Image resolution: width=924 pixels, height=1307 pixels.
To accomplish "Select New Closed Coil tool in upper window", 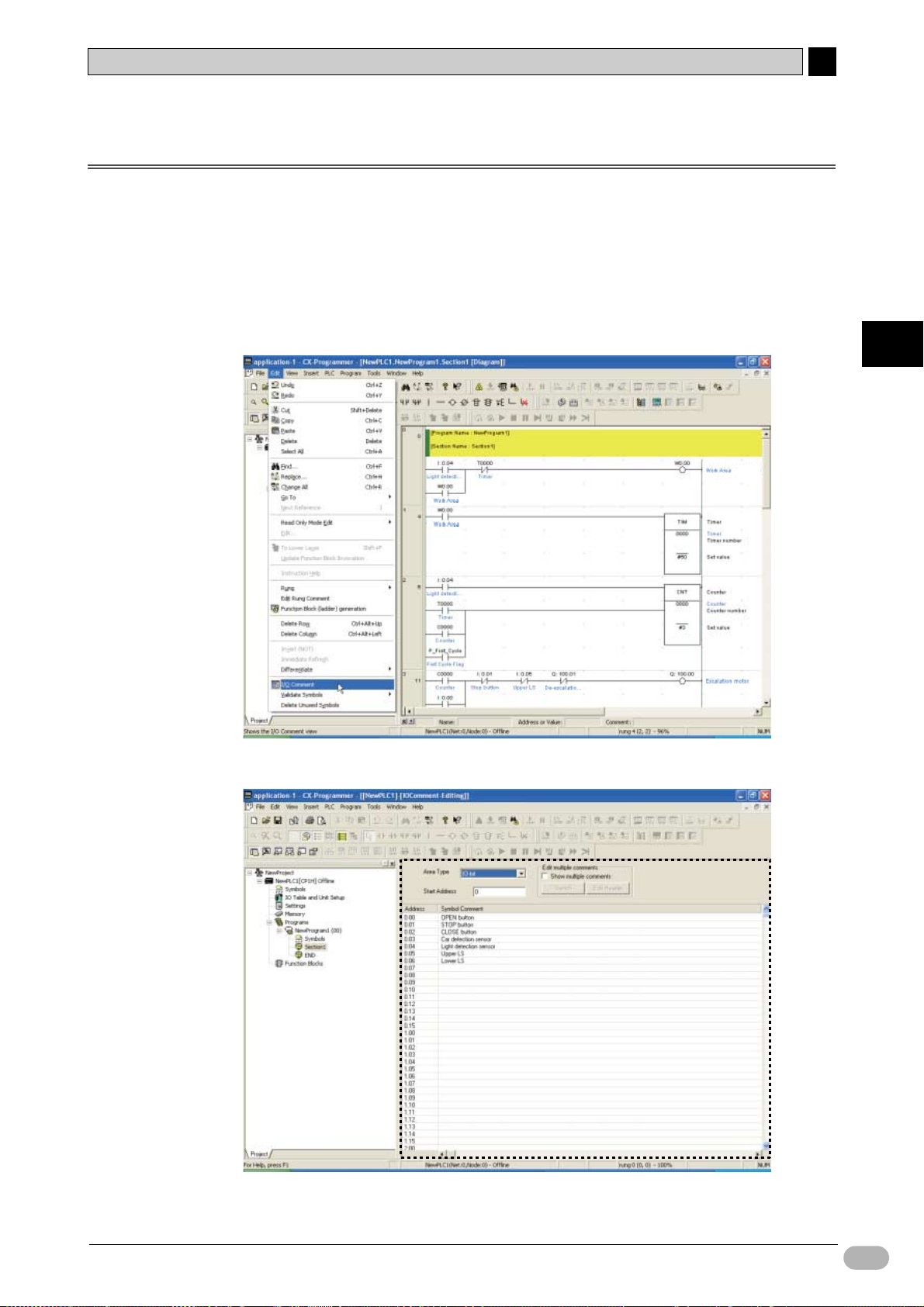I will point(464,402).
